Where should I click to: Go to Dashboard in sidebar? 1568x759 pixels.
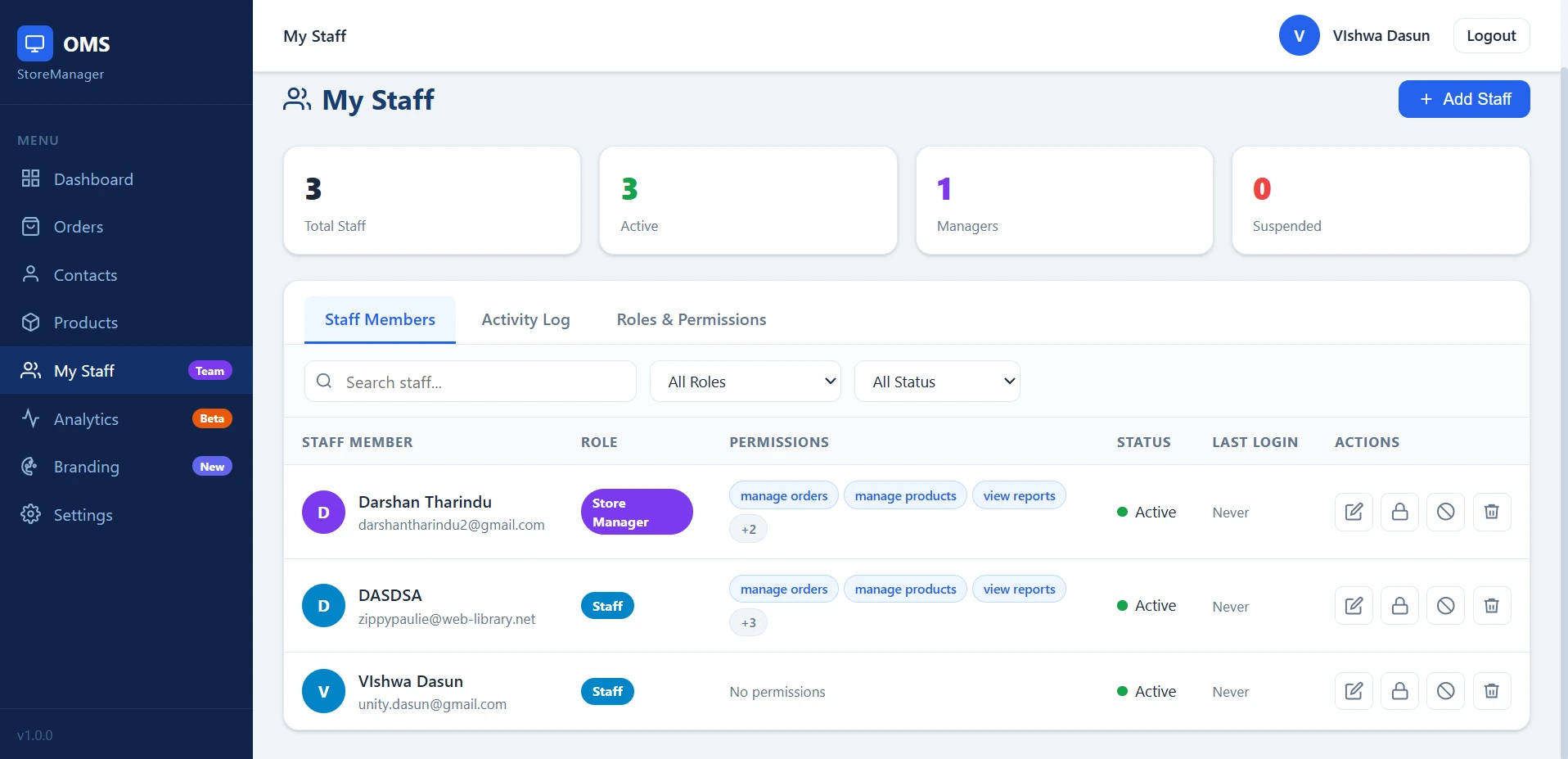pyautogui.click(x=126, y=179)
